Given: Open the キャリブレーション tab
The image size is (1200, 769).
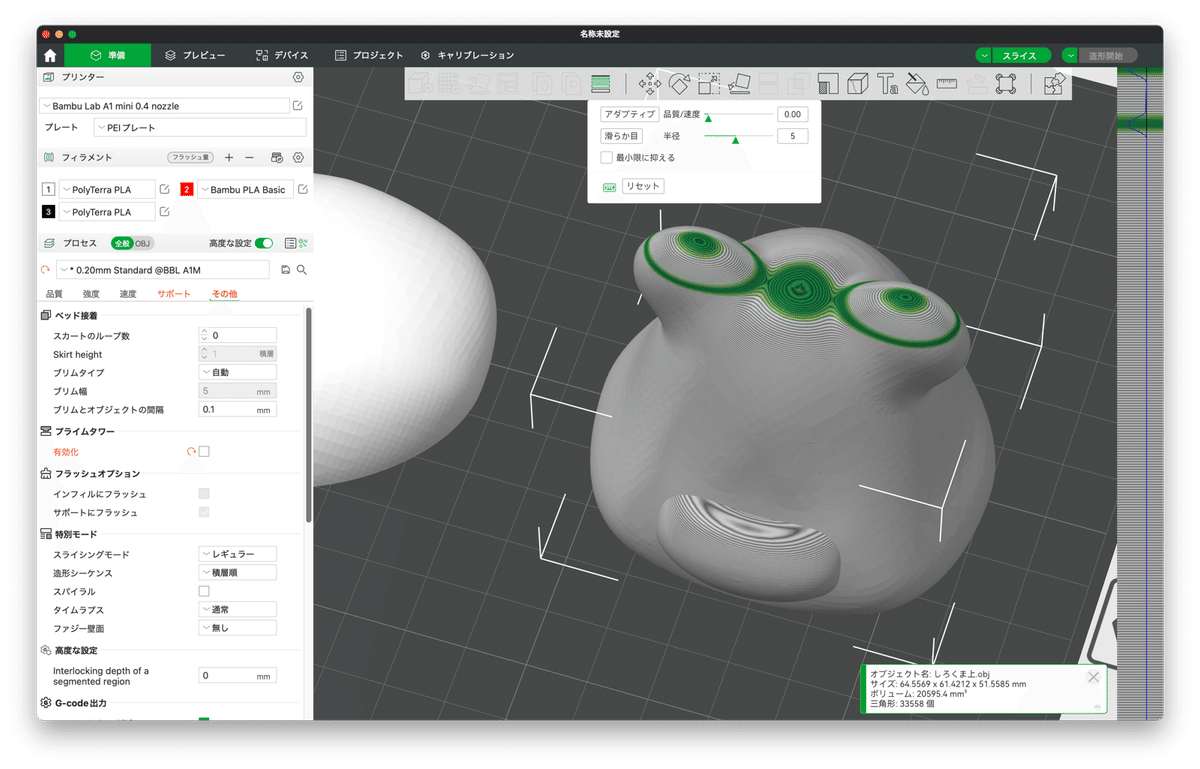Looking at the screenshot, I should [467, 55].
